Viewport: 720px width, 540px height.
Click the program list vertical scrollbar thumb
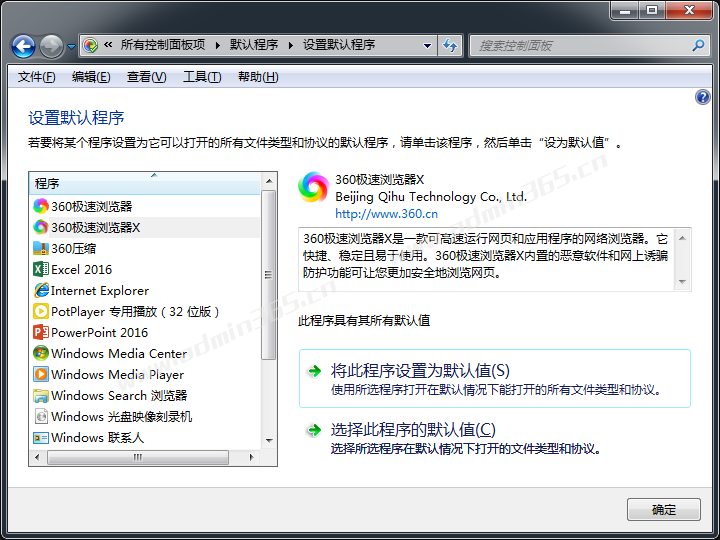click(x=269, y=275)
